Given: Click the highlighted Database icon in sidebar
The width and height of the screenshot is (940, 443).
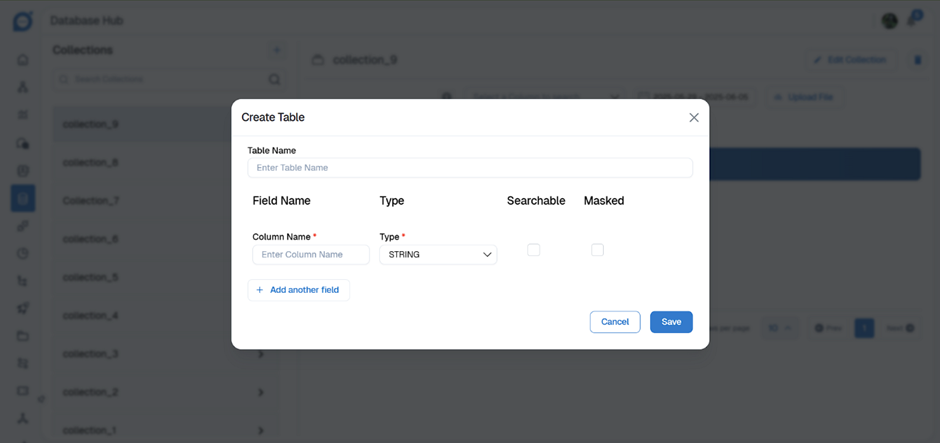Looking at the screenshot, I should tap(23, 198).
